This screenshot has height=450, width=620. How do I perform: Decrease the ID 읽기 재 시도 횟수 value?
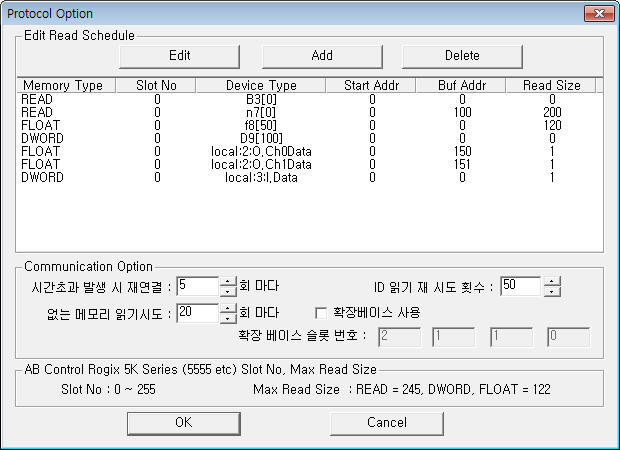coord(552,292)
